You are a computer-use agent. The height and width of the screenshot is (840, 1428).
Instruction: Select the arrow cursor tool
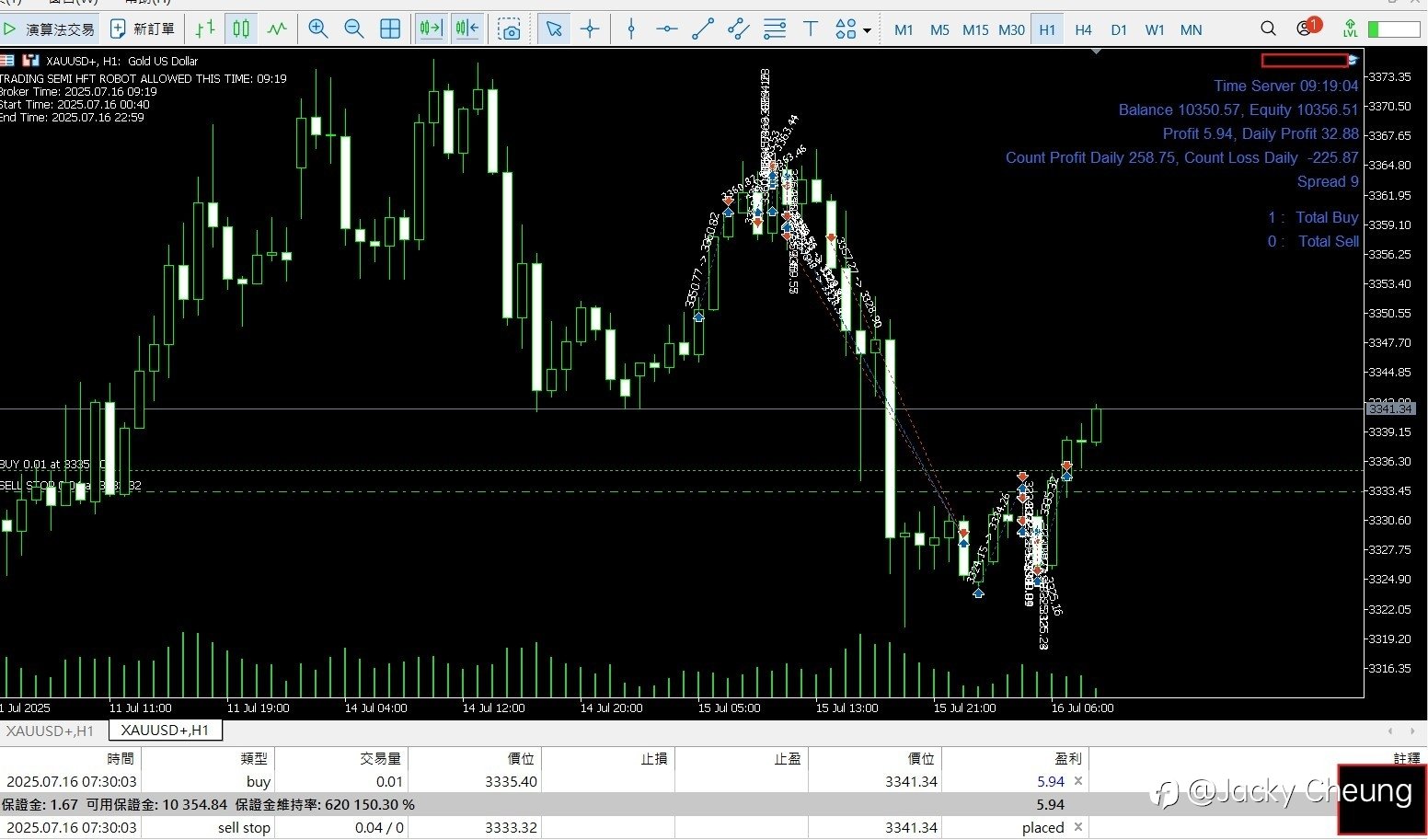pos(554,29)
